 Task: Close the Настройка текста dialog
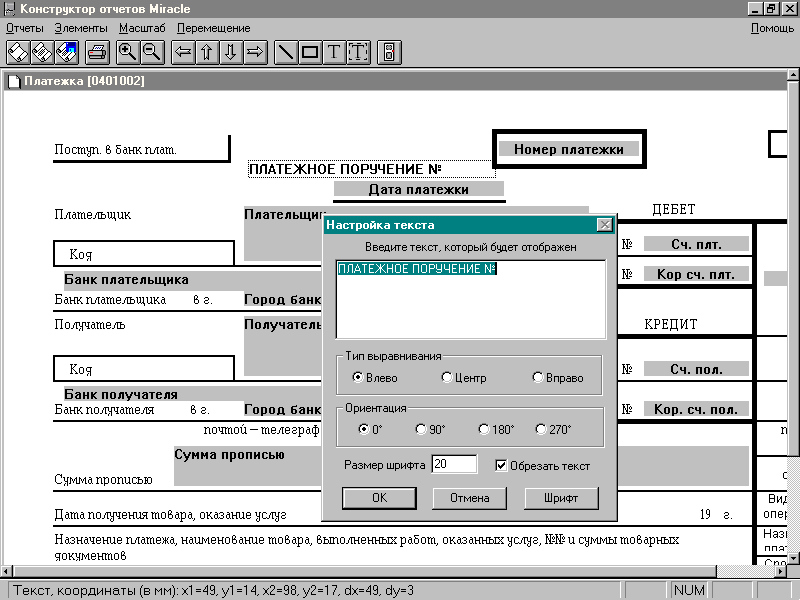coord(604,225)
